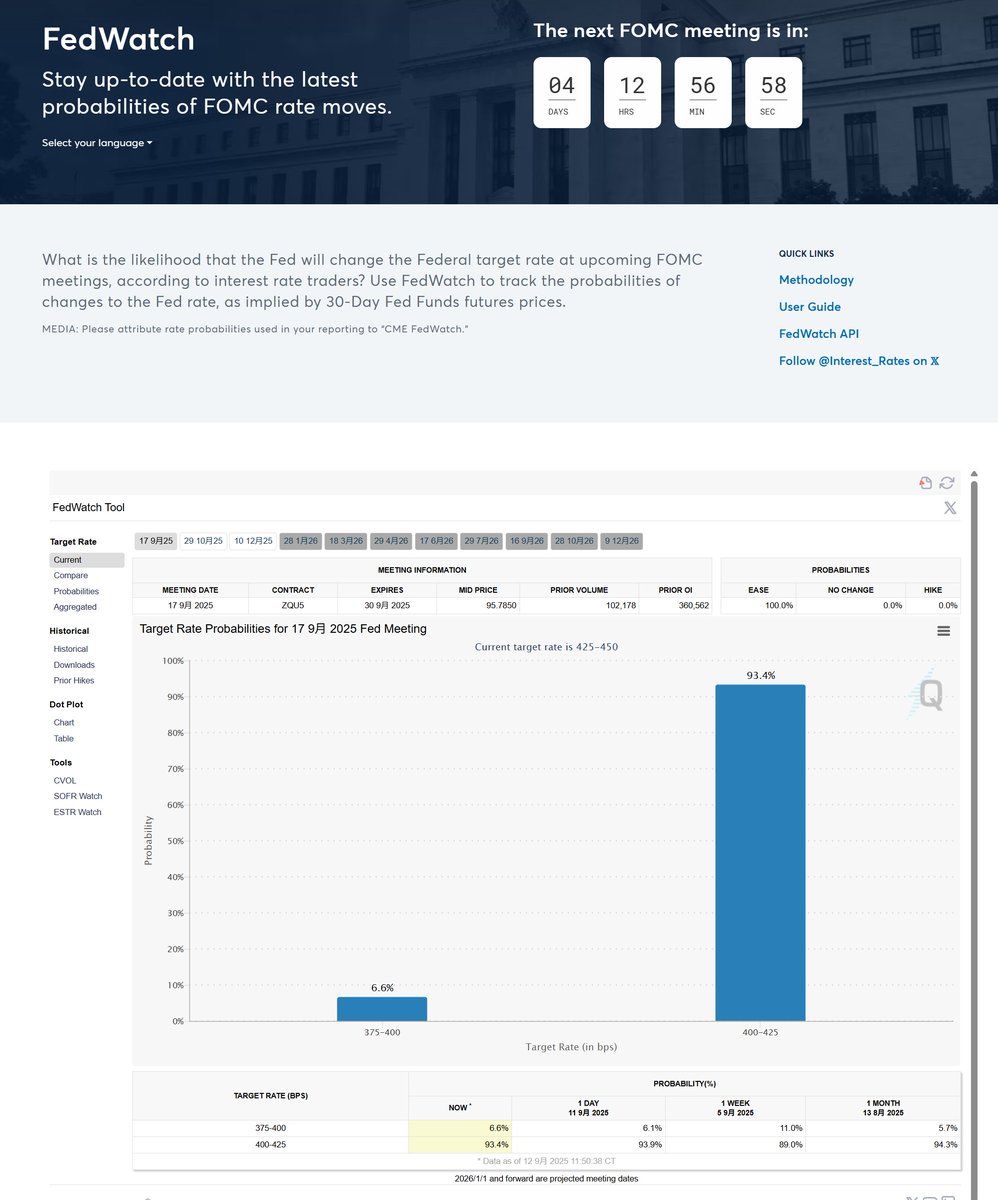Open the chart hamburger context menu
Viewport: 998px width, 1200px height.
943,631
